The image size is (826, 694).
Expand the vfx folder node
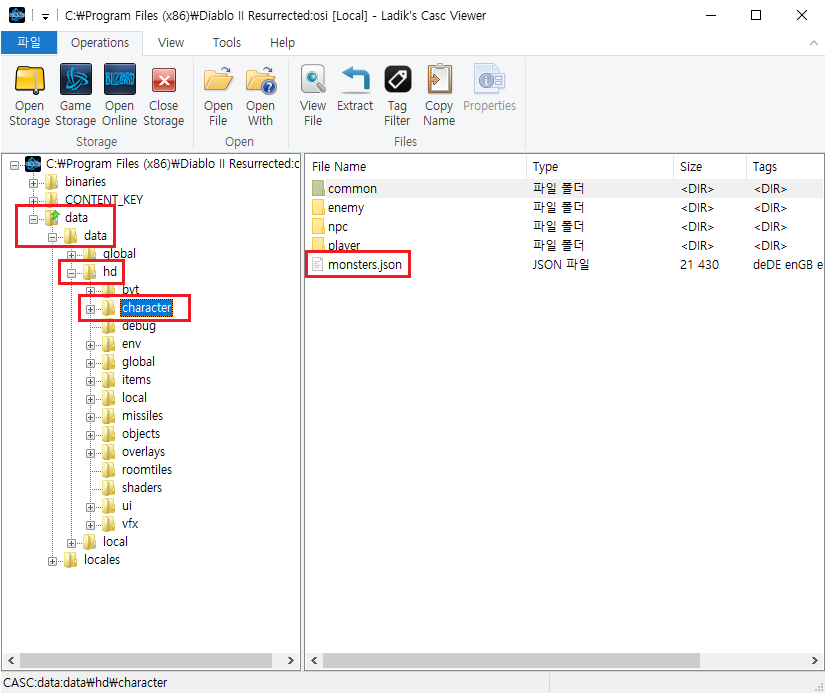[x=90, y=525]
